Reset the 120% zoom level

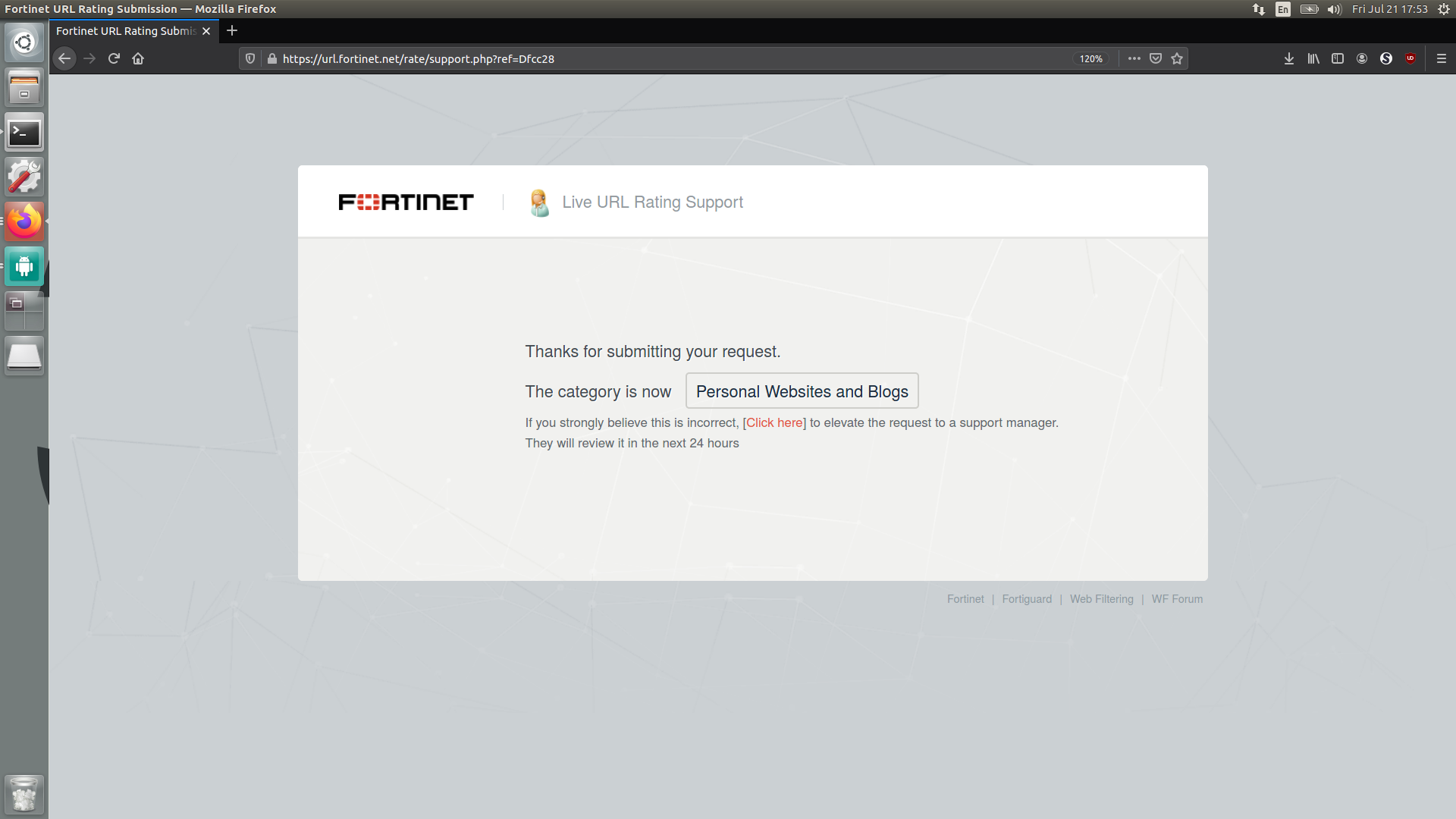coord(1091,58)
